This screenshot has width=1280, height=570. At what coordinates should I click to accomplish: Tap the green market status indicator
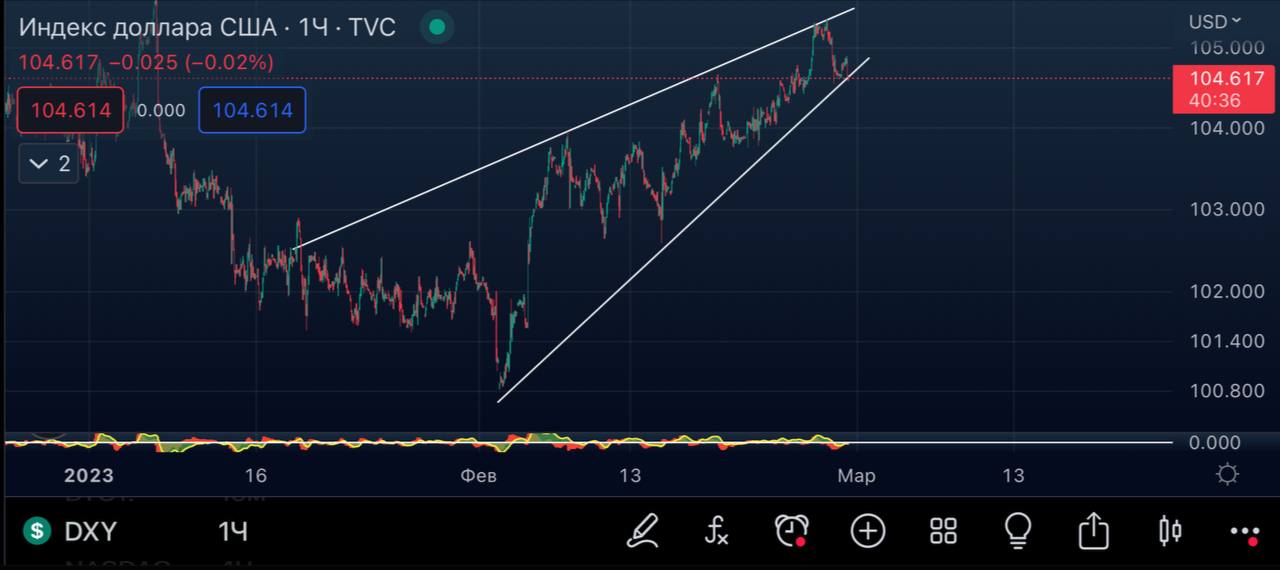tap(436, 27)
